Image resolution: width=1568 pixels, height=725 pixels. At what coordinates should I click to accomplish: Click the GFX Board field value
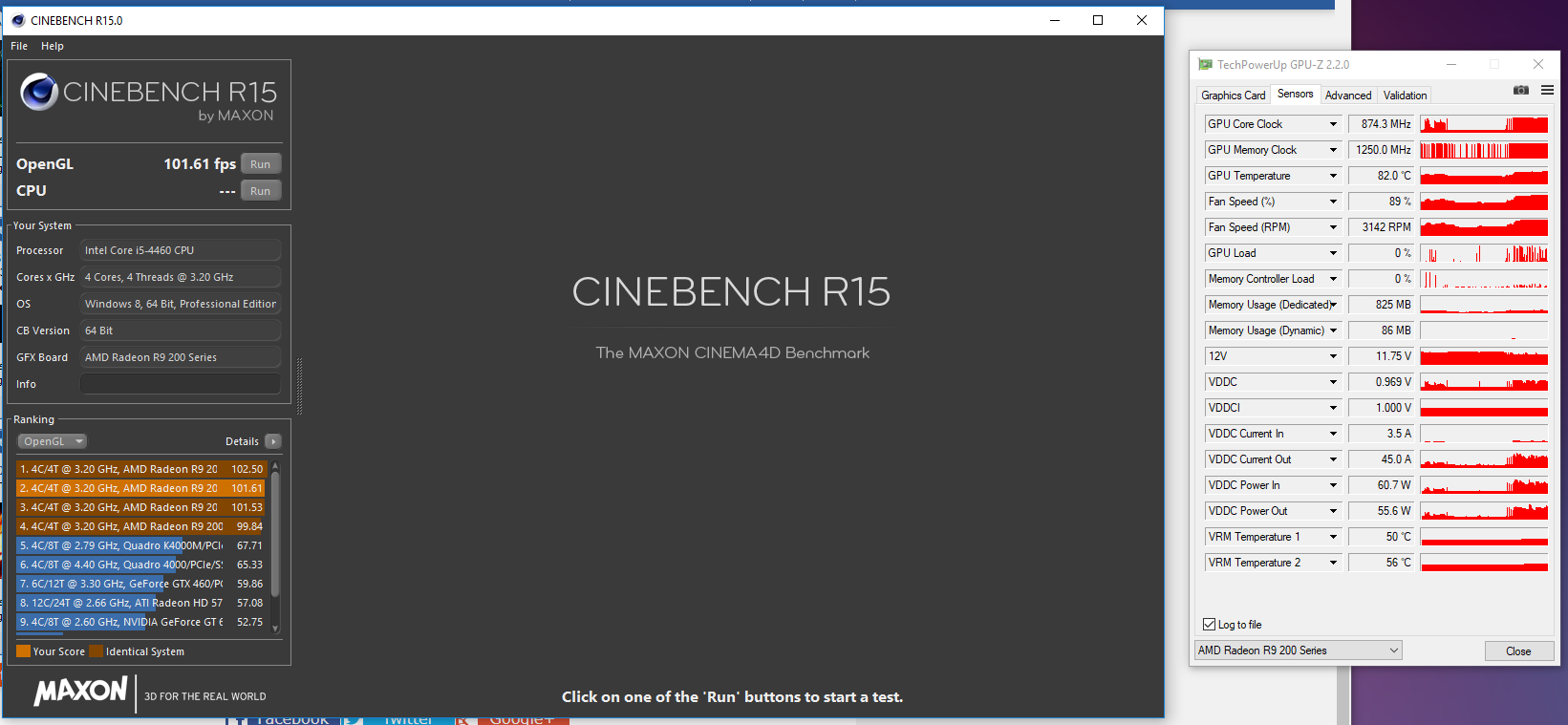pos(181,357)
